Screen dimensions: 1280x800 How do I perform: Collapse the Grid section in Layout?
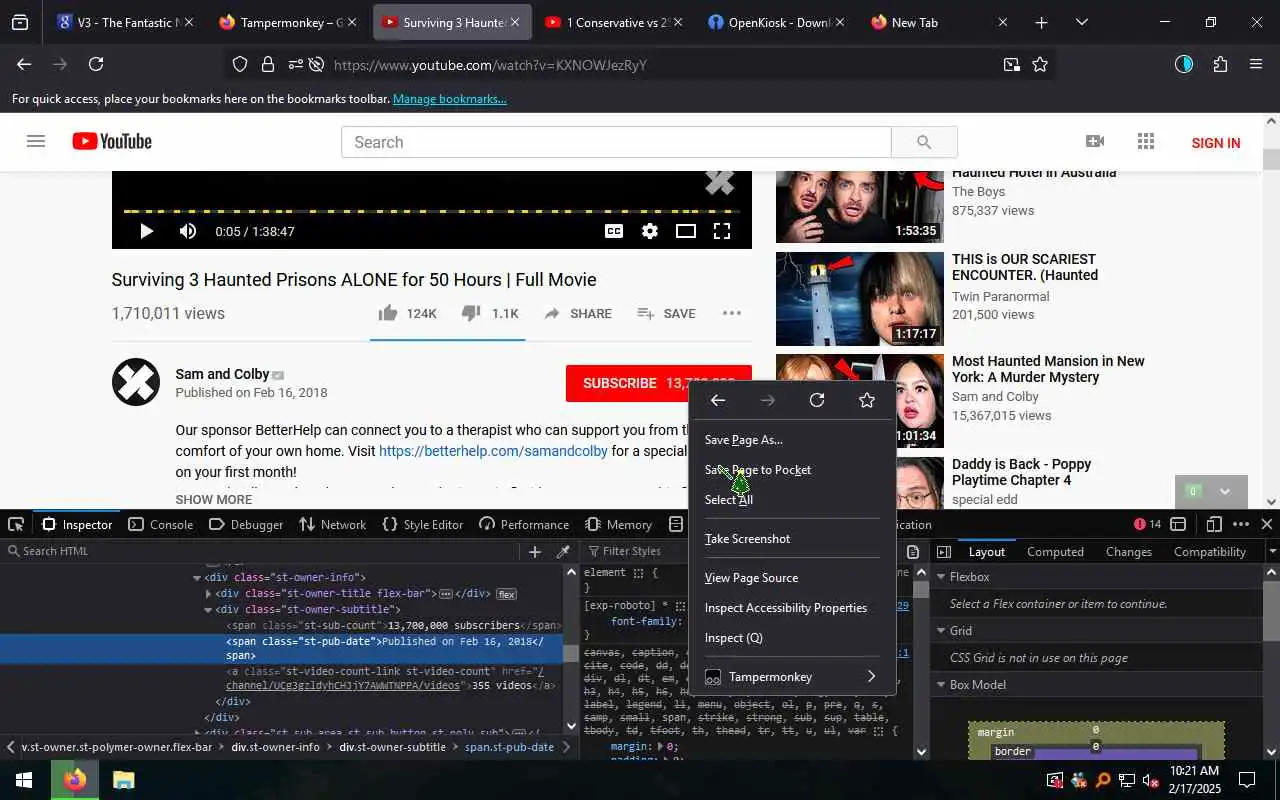940,631
